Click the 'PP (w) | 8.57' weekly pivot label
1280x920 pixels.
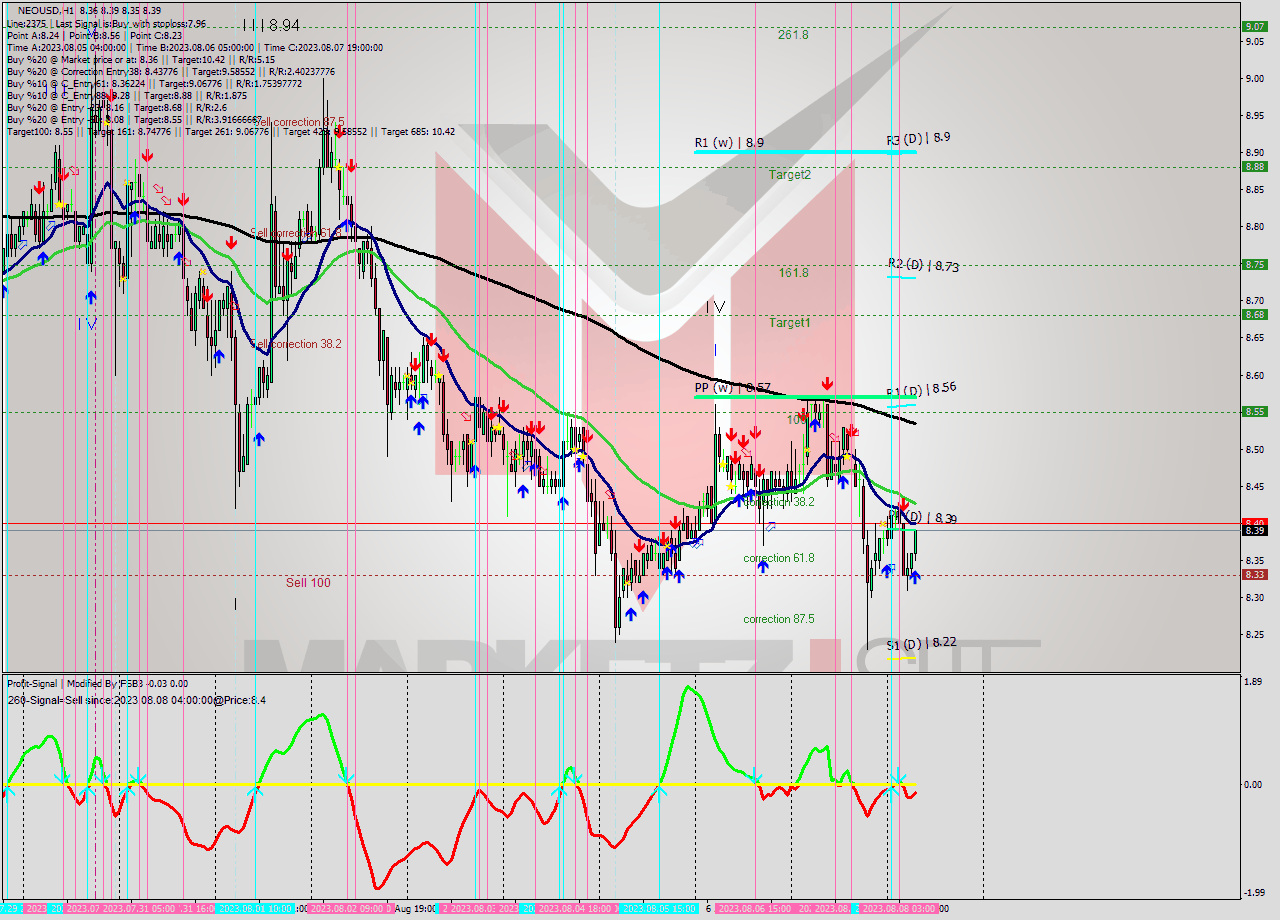(x=732, y=387)
